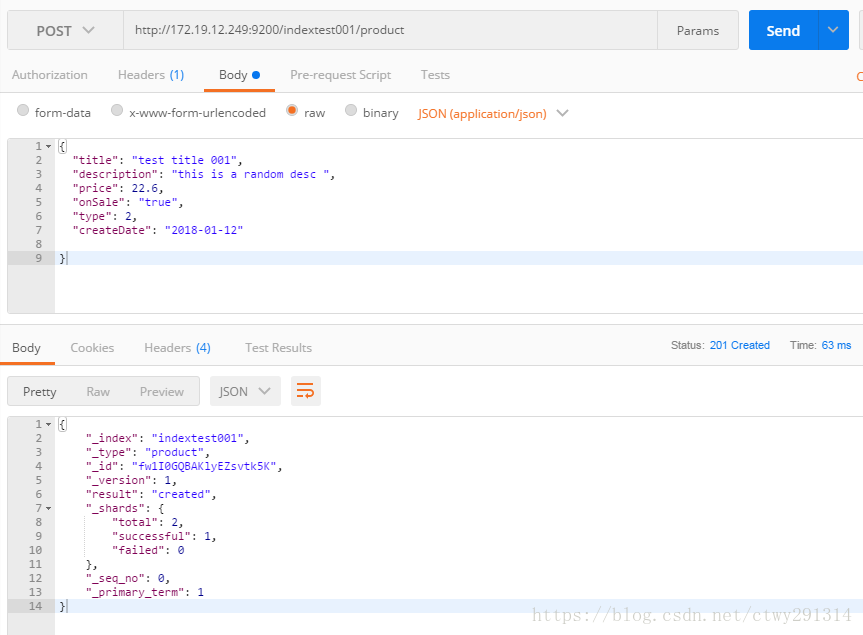Image resolution: width=863 pixels, height=635 pixels.
Task: Click the request "type": 2 line
Action: click(105, 216)
